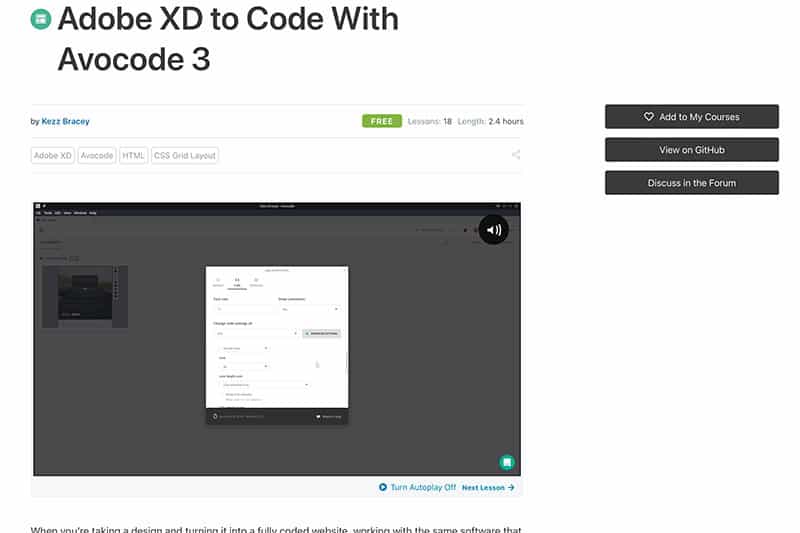
Task: Select the HTML tag
Action: [x=133, y=156]
